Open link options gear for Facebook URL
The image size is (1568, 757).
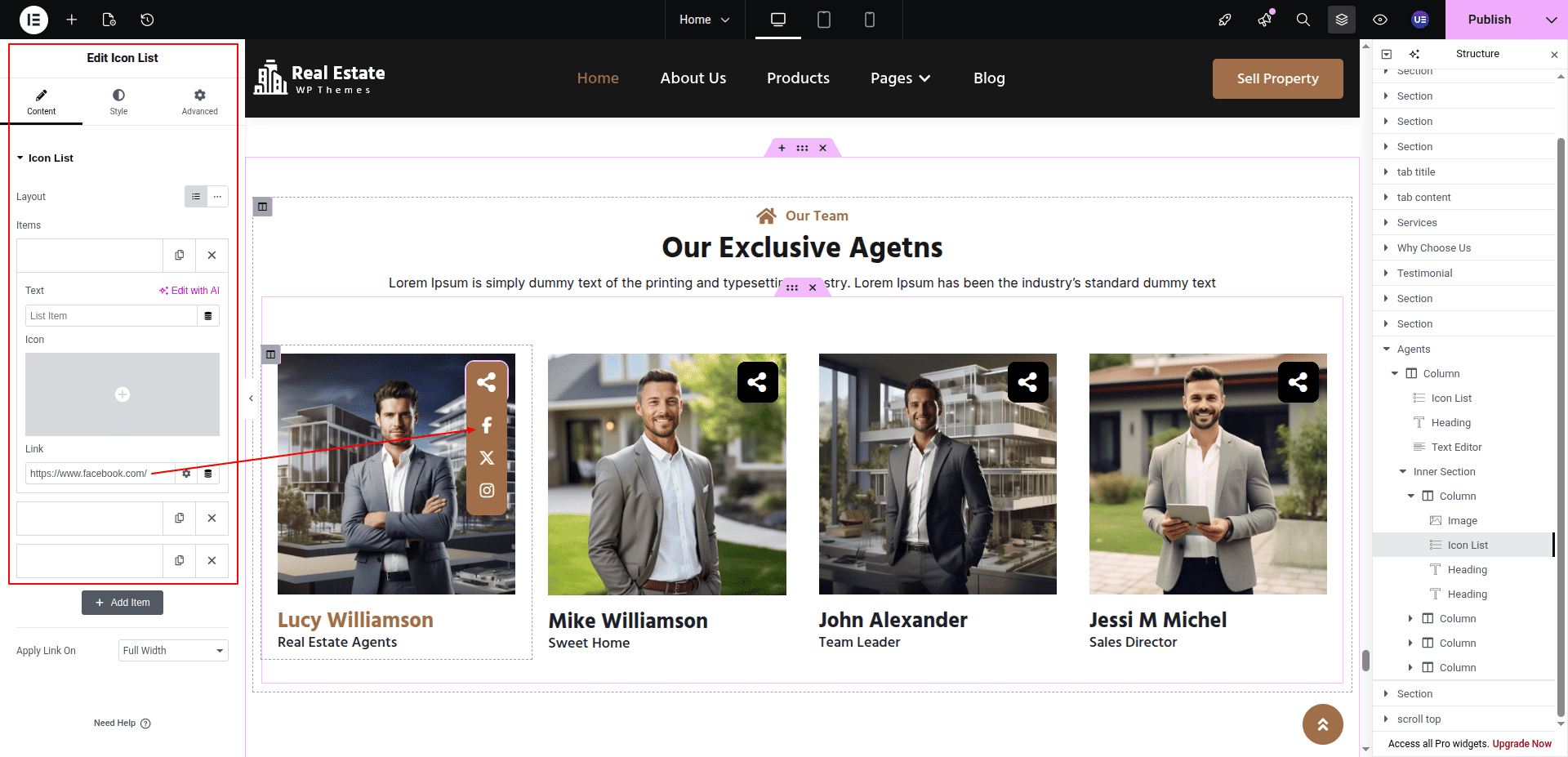click(186, 474)
